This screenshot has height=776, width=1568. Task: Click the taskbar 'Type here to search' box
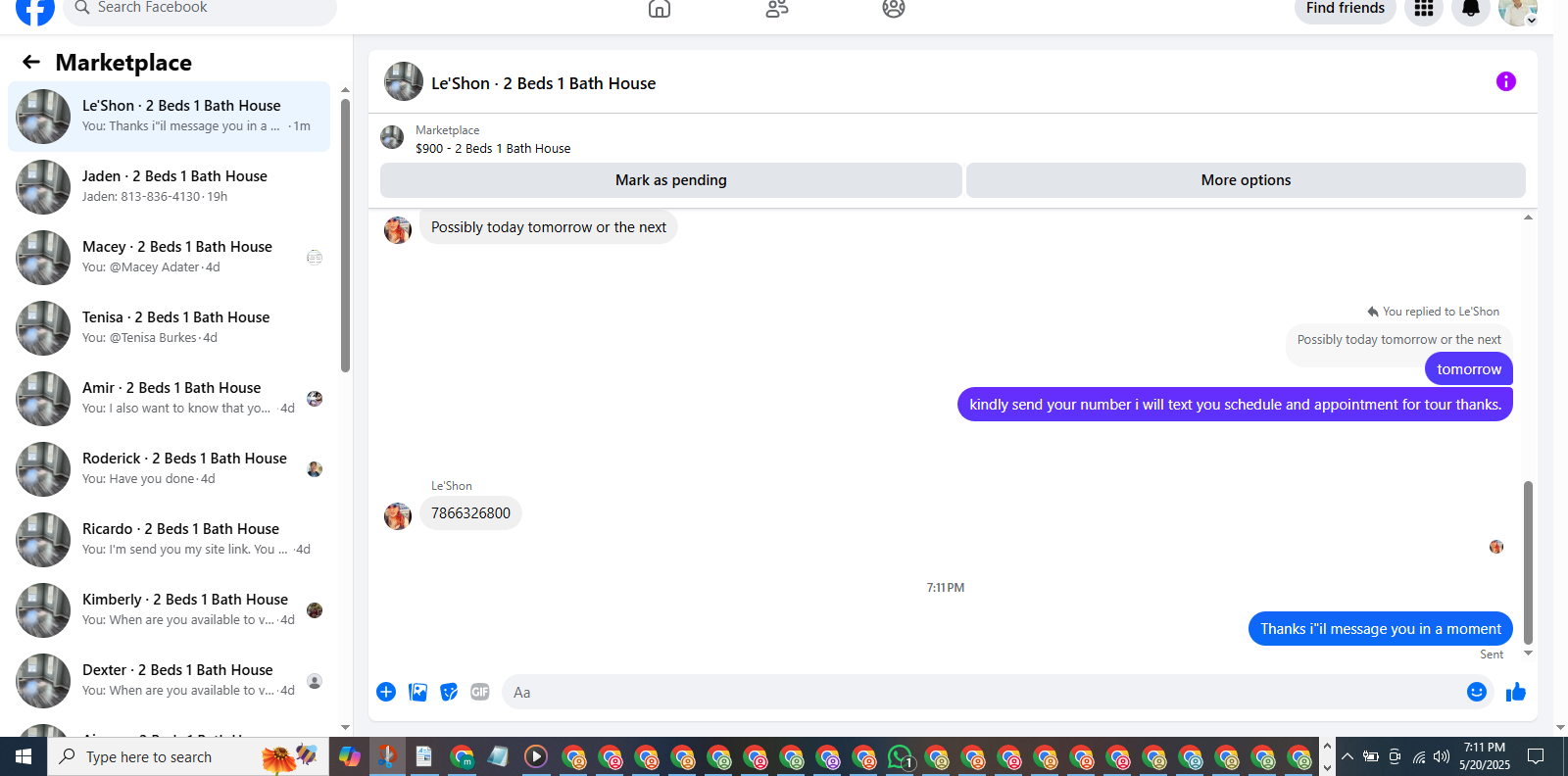pyautogui.click(x=188, y=756)
